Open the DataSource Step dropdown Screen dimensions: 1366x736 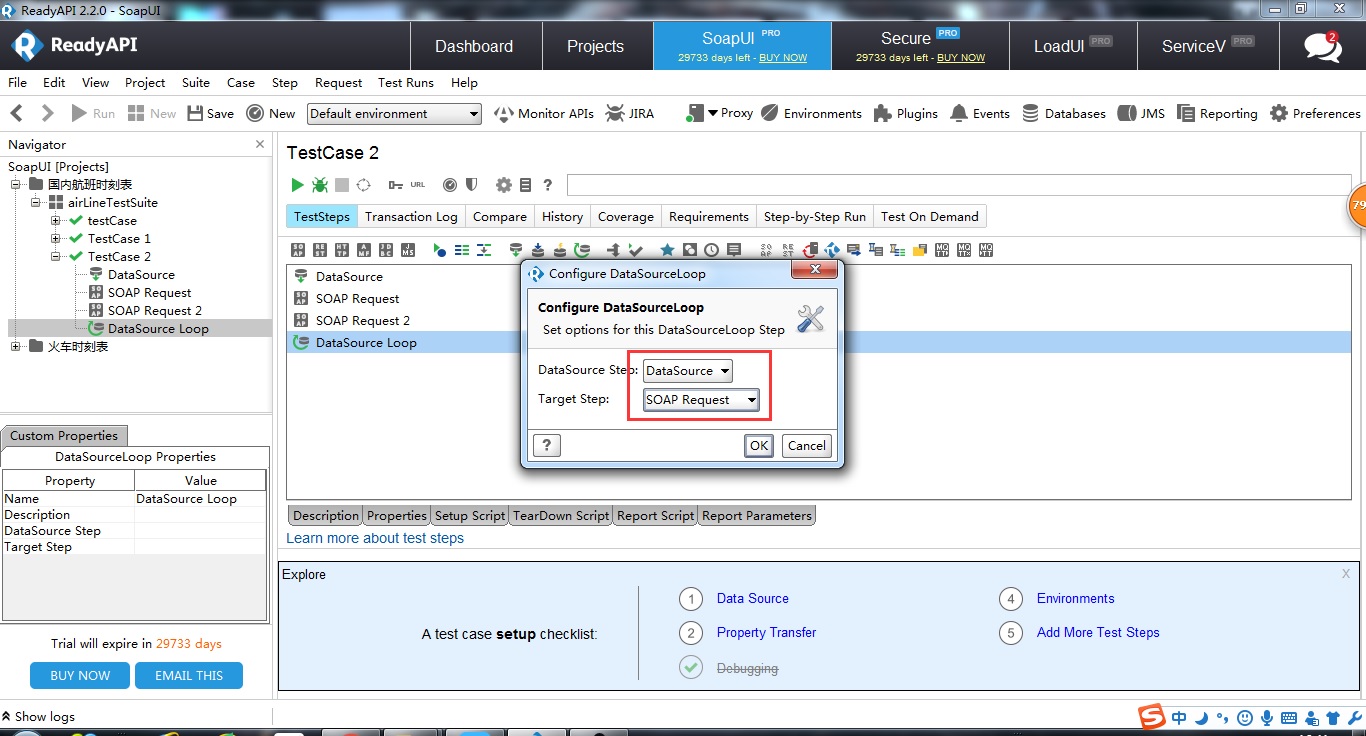coord(688,371)
